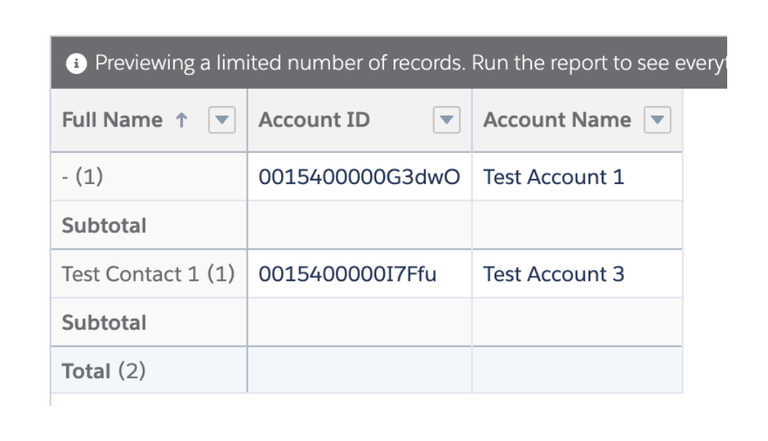Select the '- (1)' group row
The height and width of the screenshot is (441, 768).
pyautogui.click(x=82, y=176)
